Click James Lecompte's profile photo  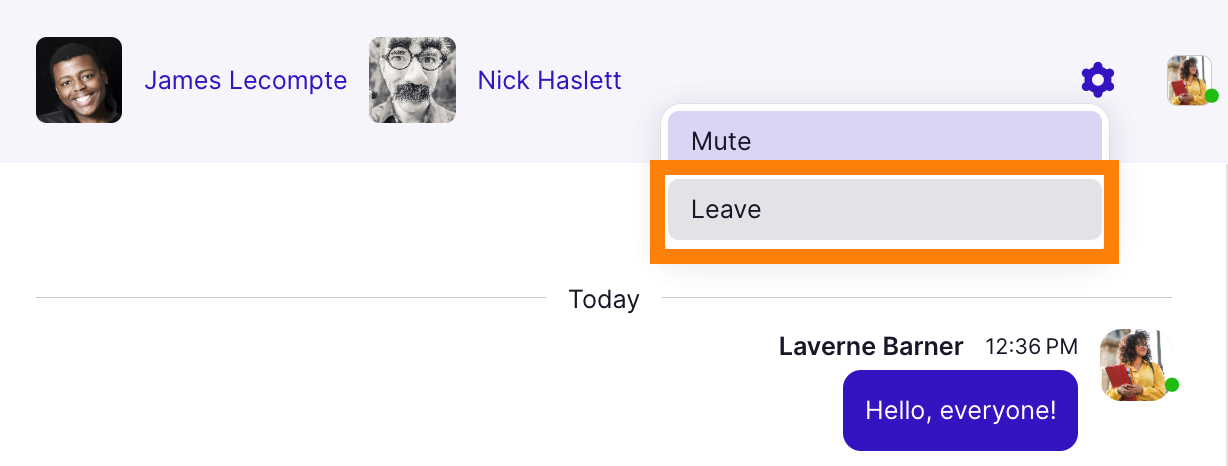pyautogui.click(x=79, y=80)
